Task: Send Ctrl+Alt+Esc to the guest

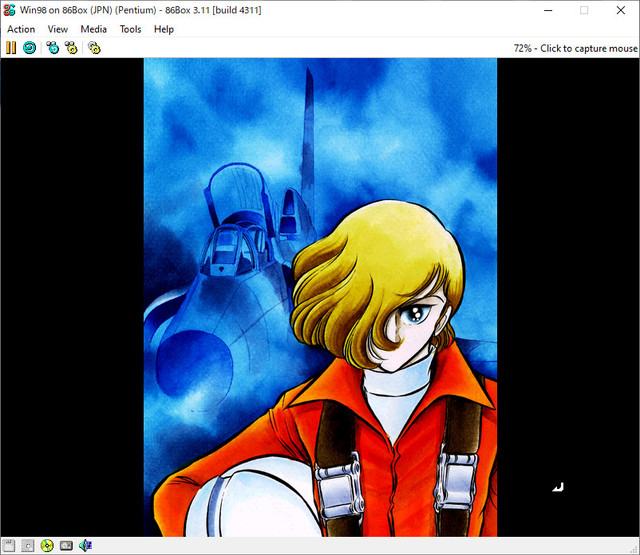Action: [x=71, y=48]
